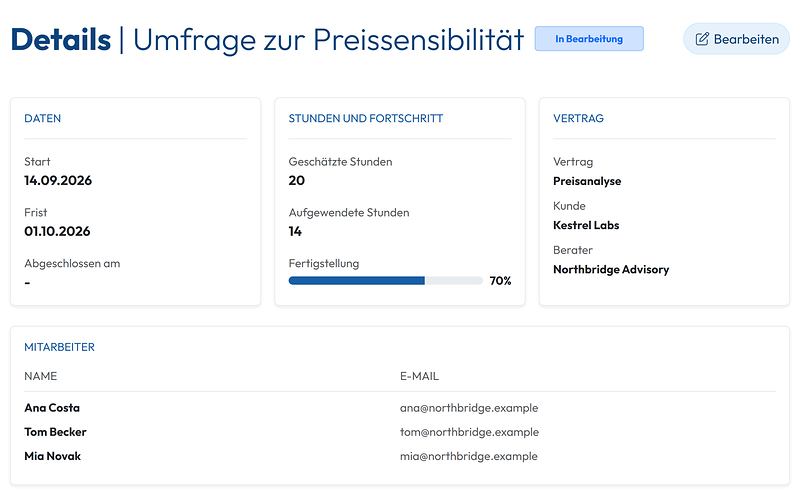
Task: Click the Details heading
Action: pos(61,39)
